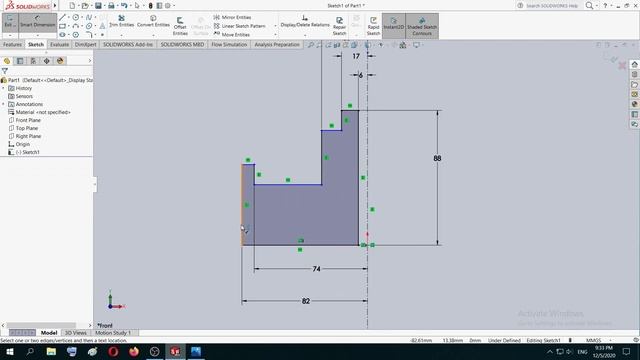Select the Sketch Fillet tool

[89, 34]
